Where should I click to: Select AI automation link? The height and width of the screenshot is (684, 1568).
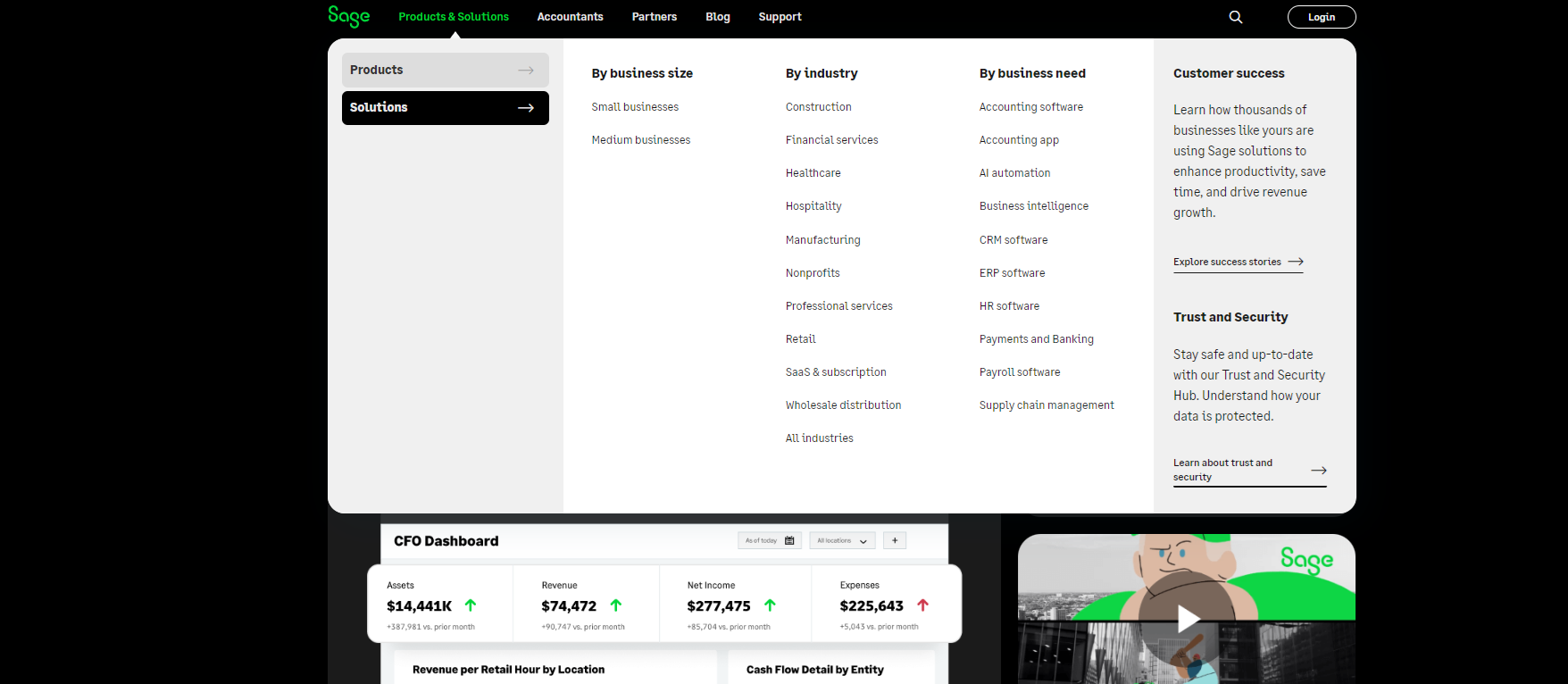click(1015, 173)
